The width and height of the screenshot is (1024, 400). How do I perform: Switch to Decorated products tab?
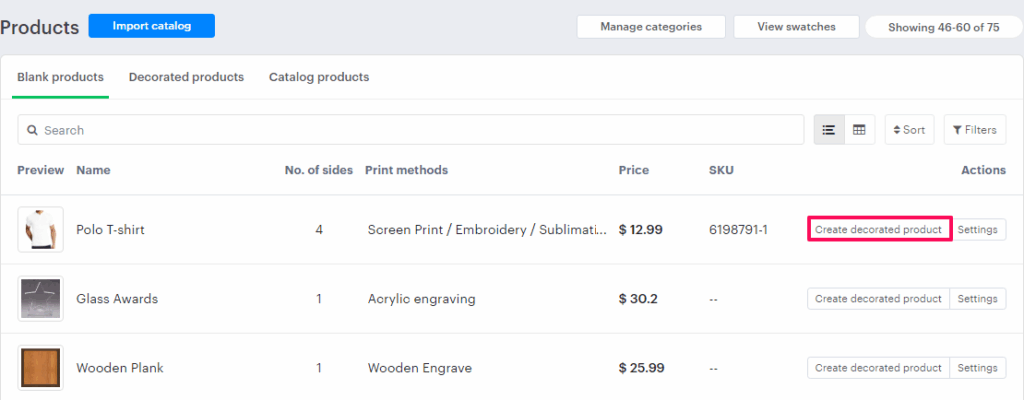click(186, 77)
